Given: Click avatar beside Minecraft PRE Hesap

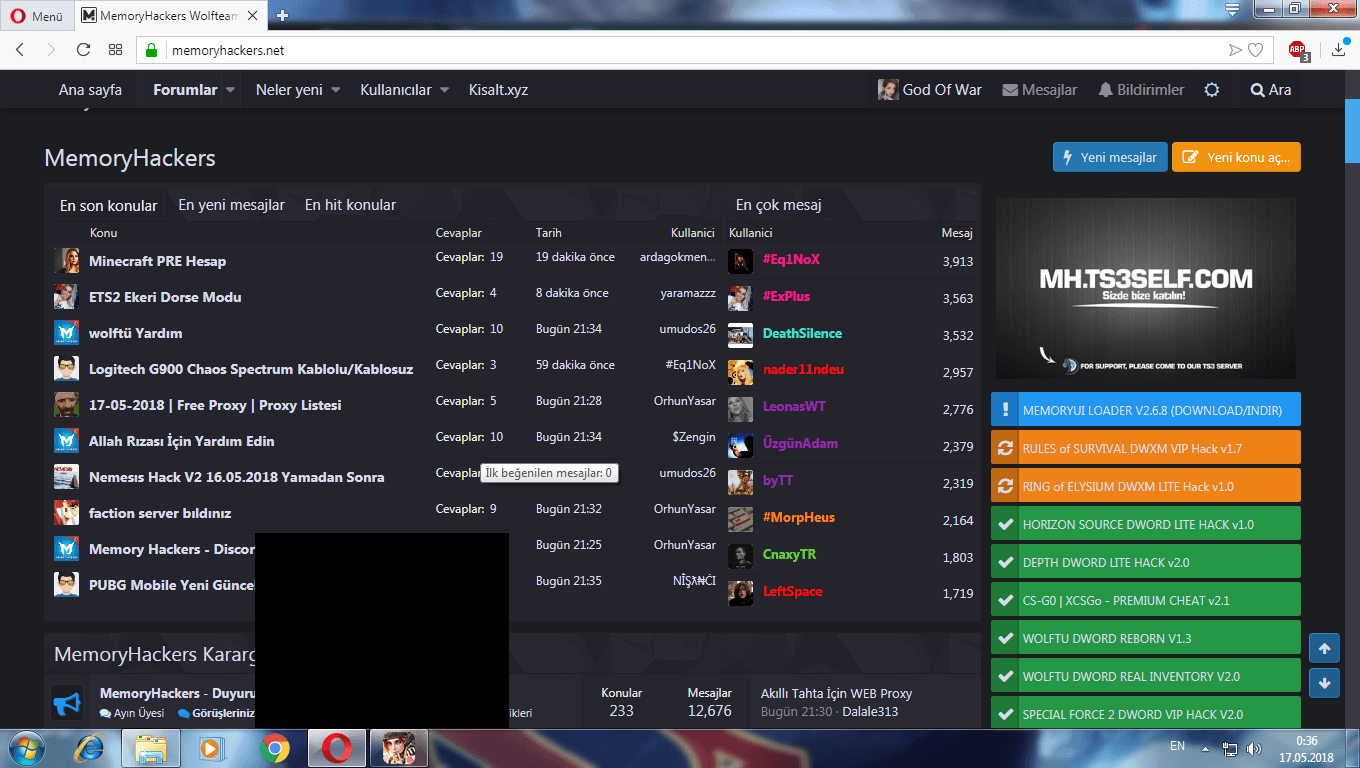Looking at the screenshot, I should [x=66, y=261].
